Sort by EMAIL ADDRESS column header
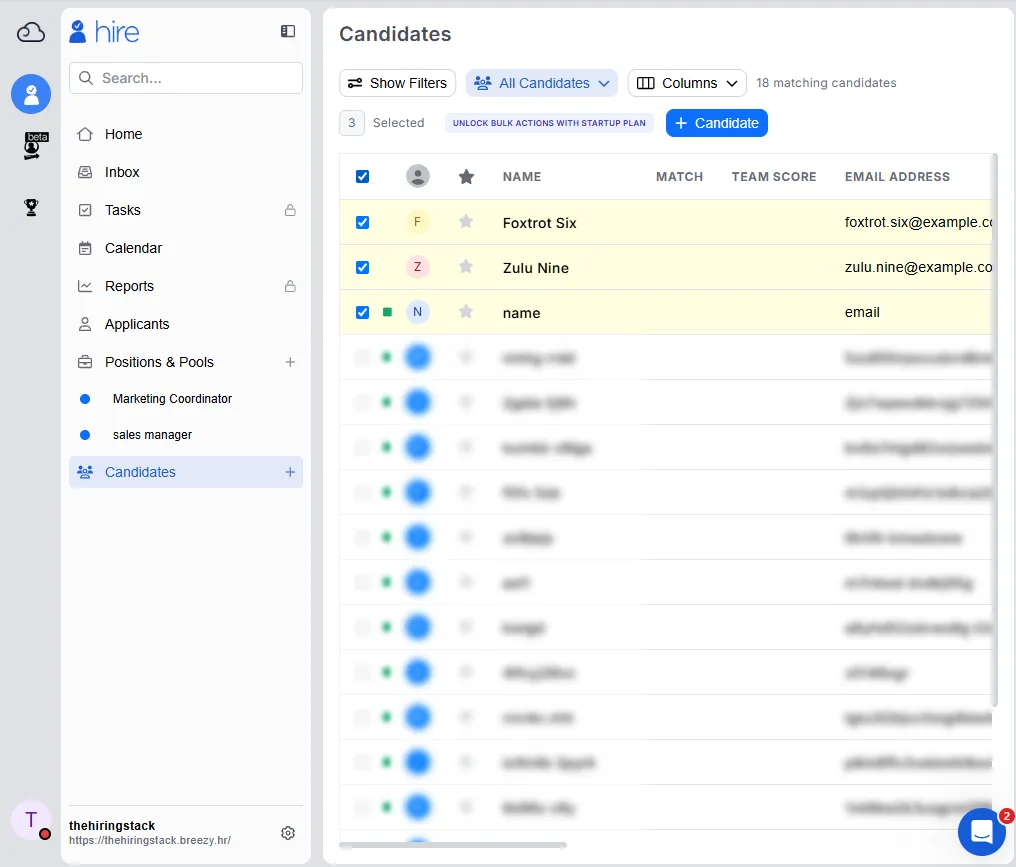This screenshot has height=867, width=1016. [897, 176]
